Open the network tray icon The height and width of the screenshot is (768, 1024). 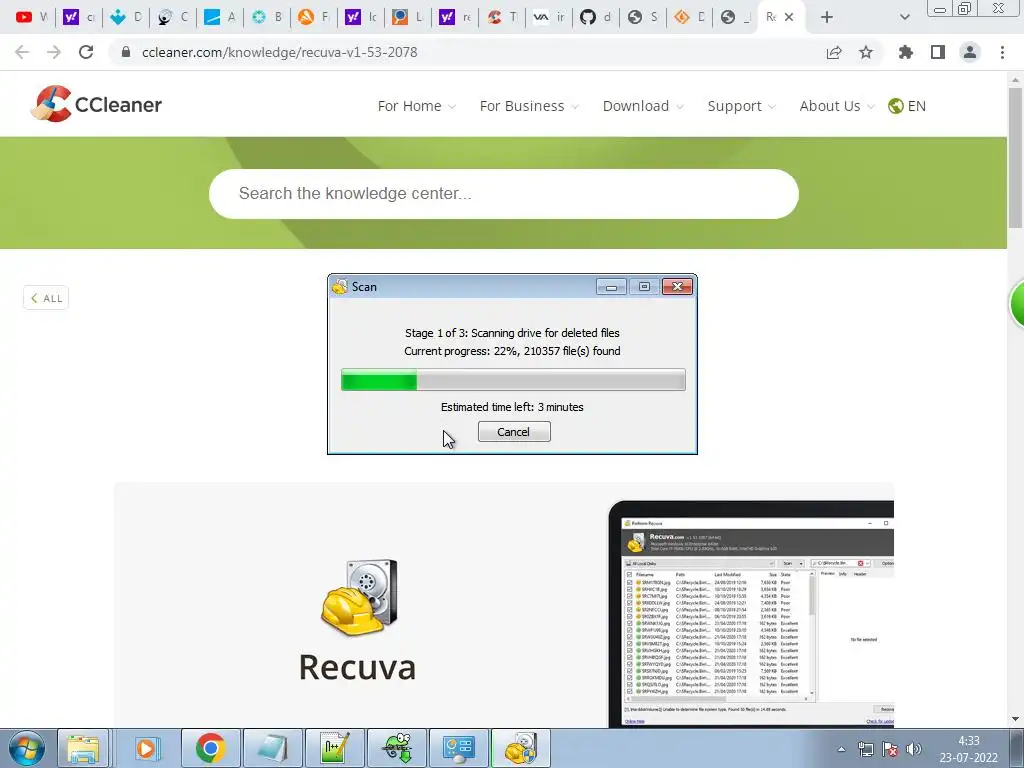(866, 749)
